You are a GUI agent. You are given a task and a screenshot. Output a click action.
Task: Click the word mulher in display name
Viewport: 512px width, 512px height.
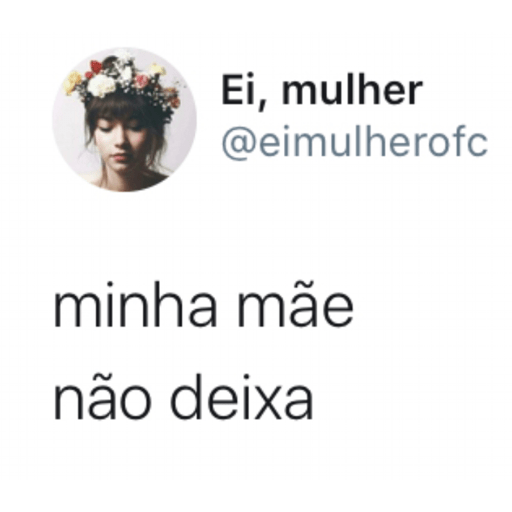tap(352, 89)
